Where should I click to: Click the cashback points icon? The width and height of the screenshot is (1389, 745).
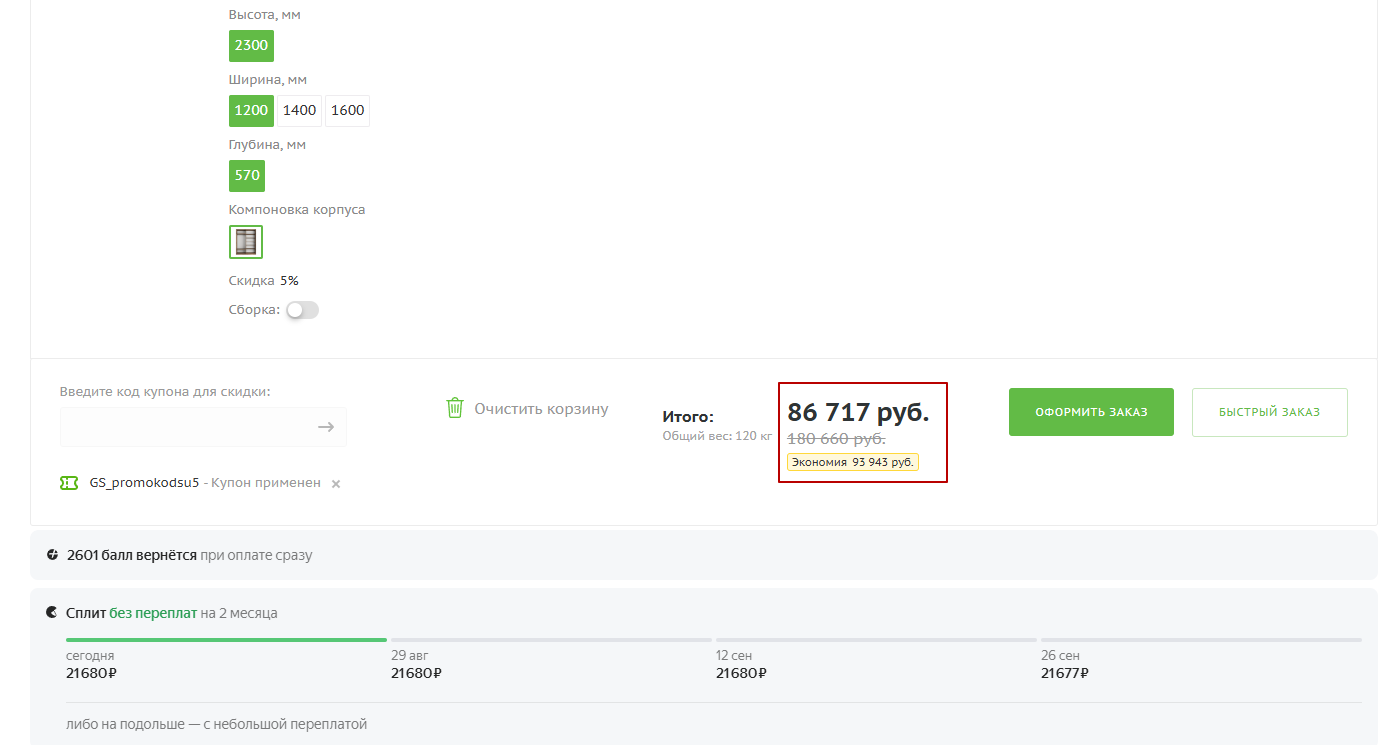click(52, 555)
